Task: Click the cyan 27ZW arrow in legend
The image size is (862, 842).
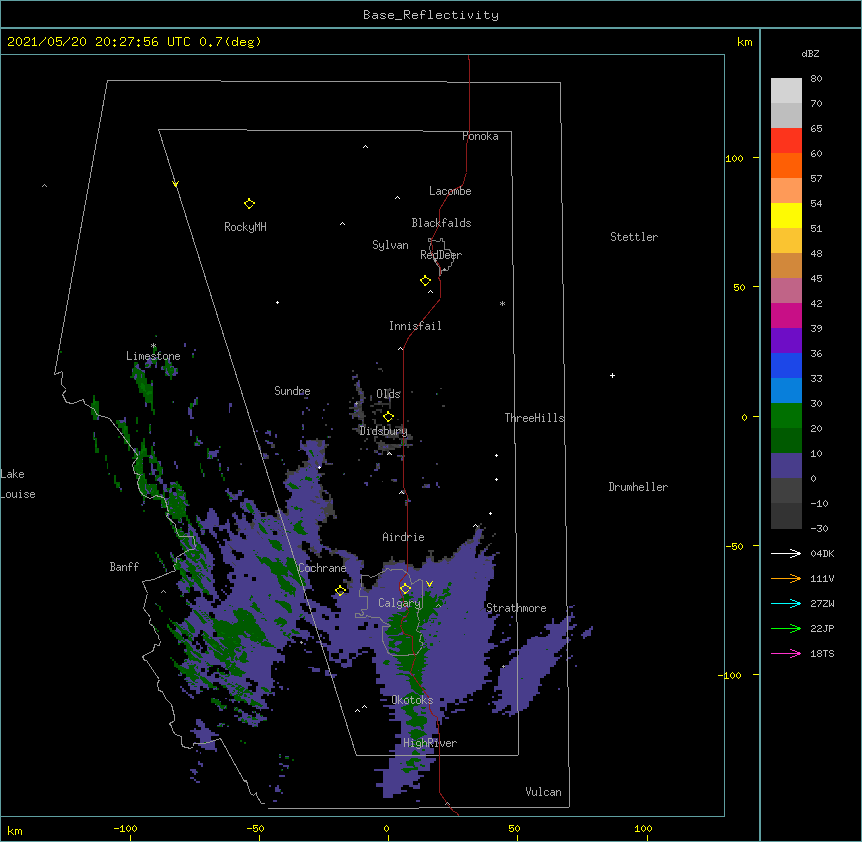Action: click(786, 603)
